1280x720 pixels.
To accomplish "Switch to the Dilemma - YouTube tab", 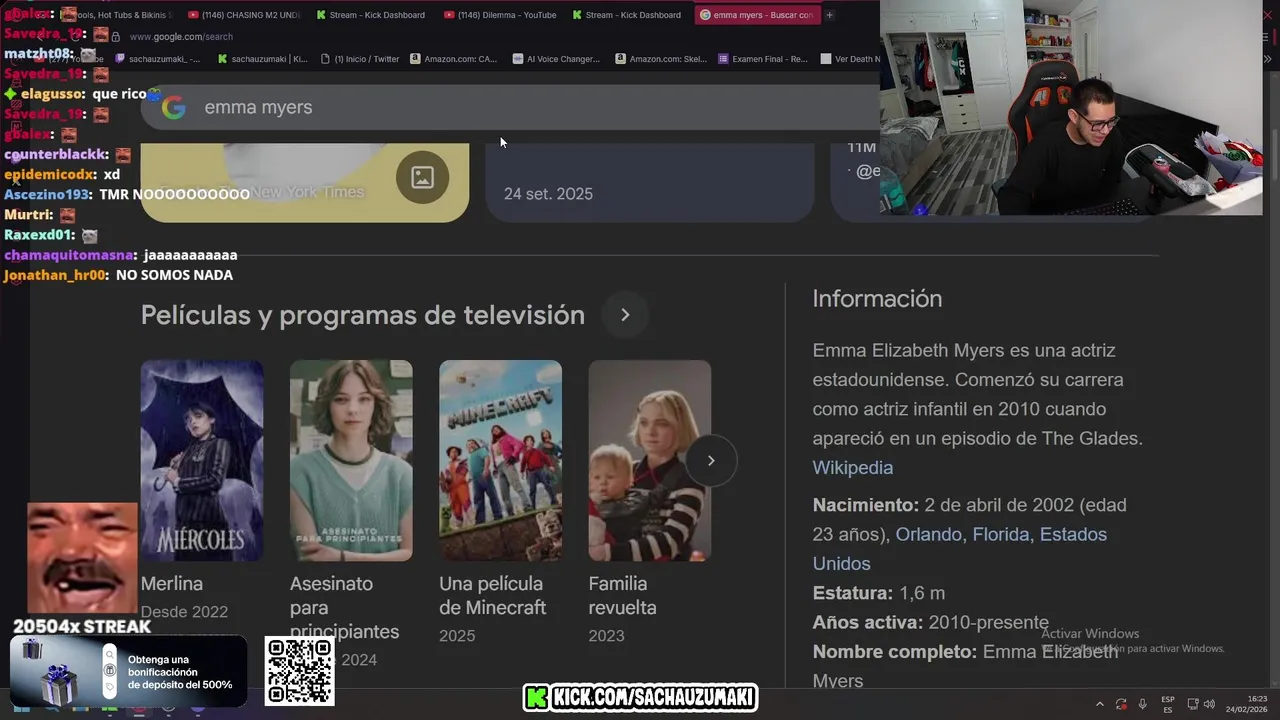I will (x=499, y=15).
